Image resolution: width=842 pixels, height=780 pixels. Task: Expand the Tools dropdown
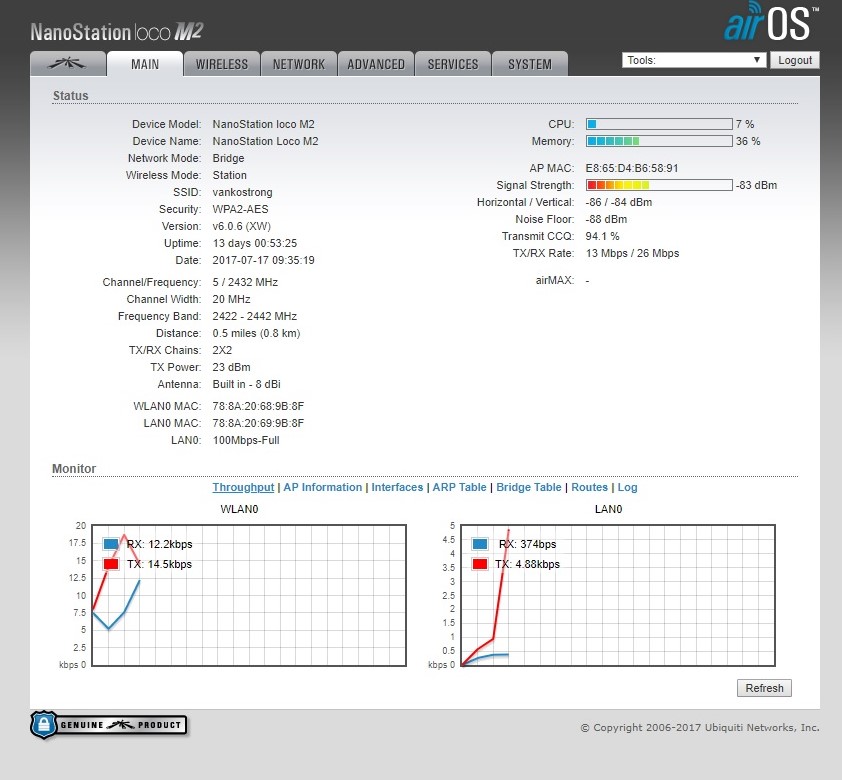[694, 60]
